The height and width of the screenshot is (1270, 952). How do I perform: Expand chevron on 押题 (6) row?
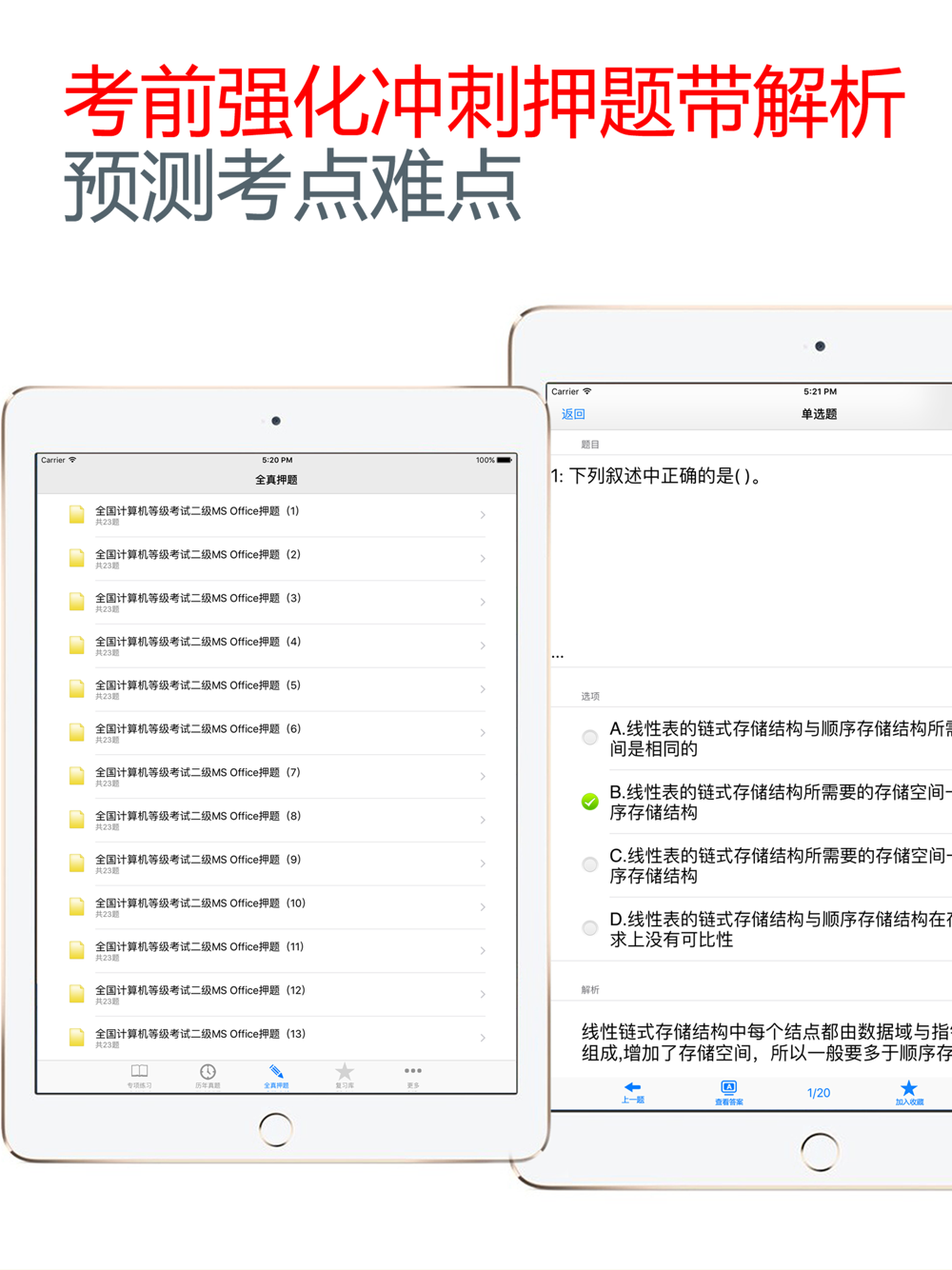[483, 733]
